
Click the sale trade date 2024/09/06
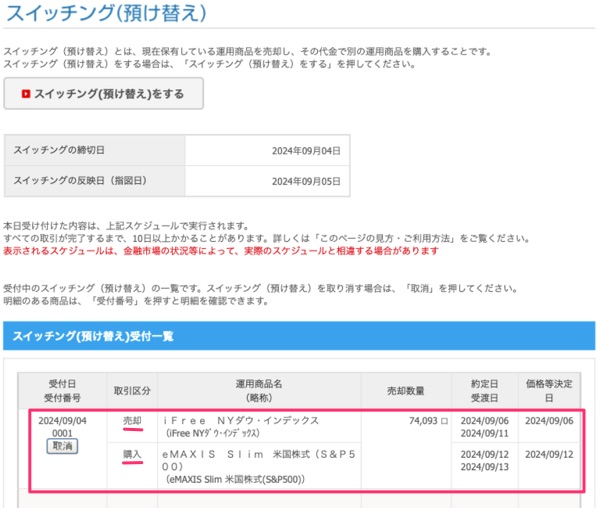(x=484, y=421)
